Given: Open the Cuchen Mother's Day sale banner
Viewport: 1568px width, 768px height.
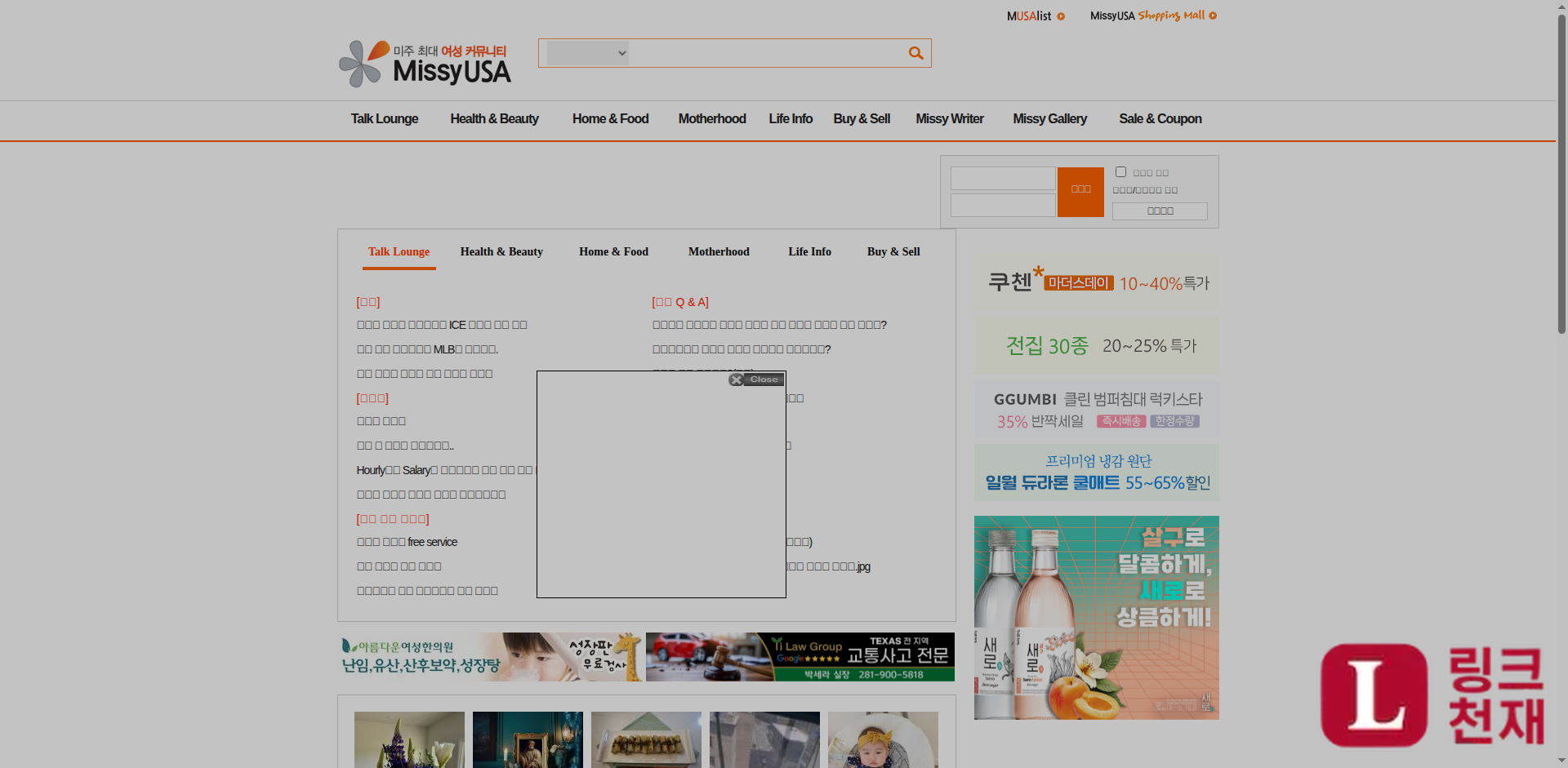Looking at the screenshot, I should [x=1096, y=282].
